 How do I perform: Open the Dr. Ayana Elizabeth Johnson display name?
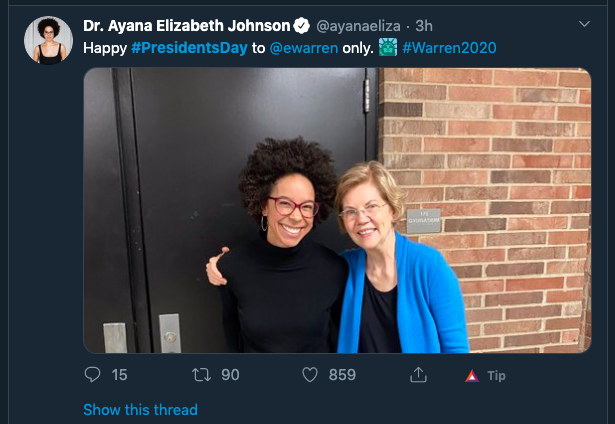coord(187,26)
